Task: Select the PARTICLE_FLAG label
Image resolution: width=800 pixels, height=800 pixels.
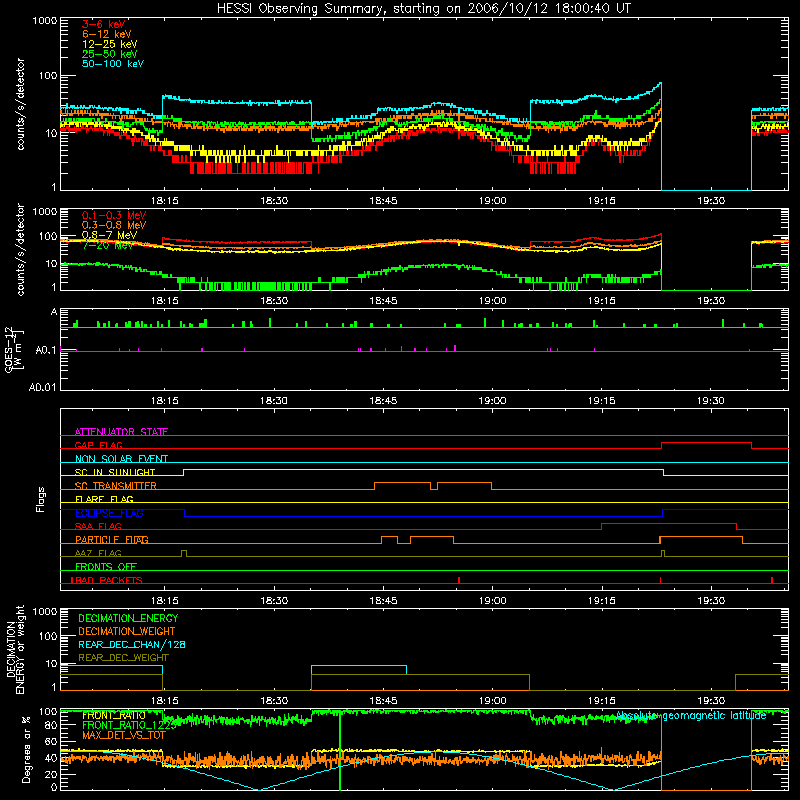Action: coord(112,540)
